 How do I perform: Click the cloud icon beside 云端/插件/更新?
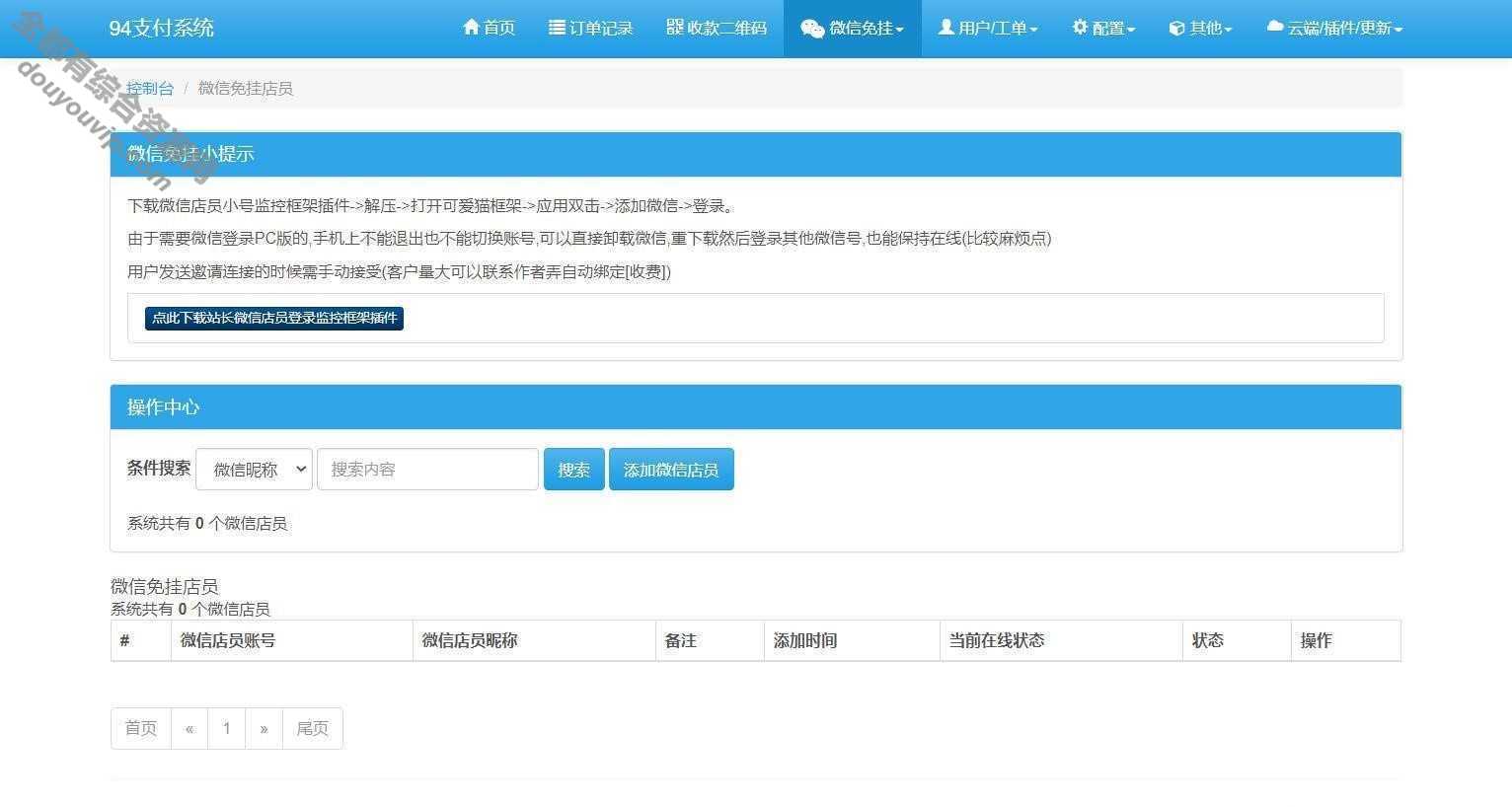pos(1275,28)
